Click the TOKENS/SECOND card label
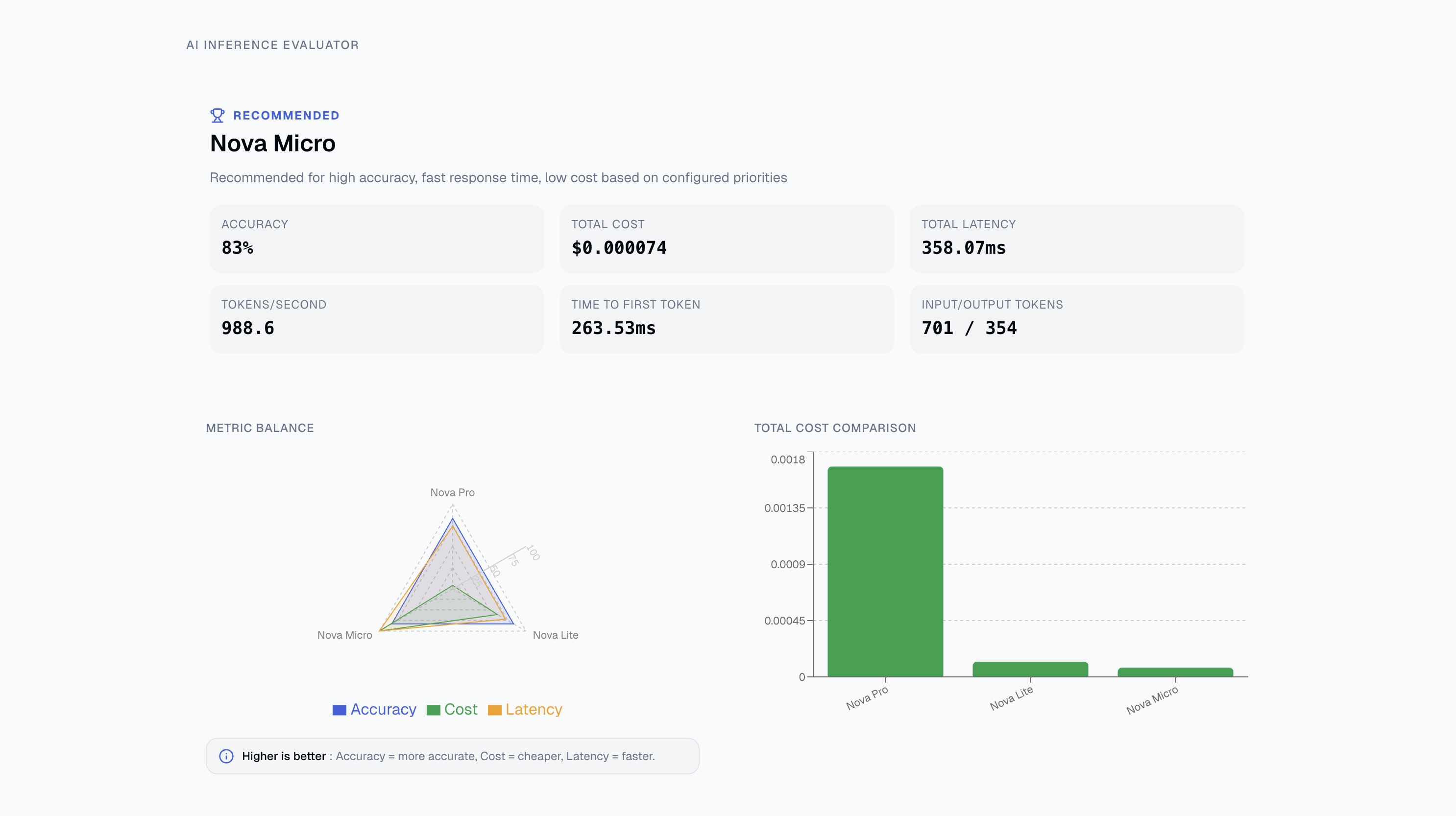The image size is (1456, 816). click(273, 304)
